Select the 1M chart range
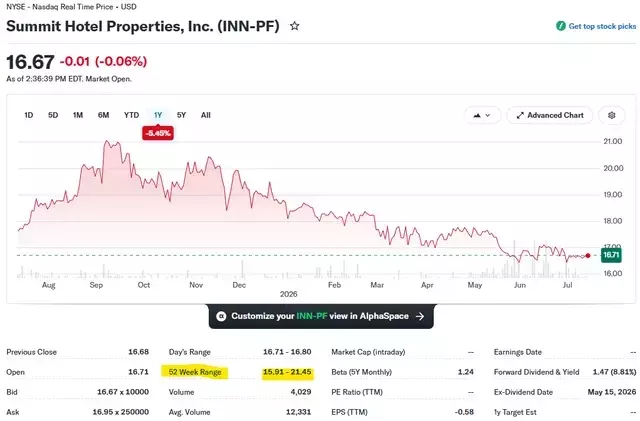640x421 pixels. click(x=78, y=115)
